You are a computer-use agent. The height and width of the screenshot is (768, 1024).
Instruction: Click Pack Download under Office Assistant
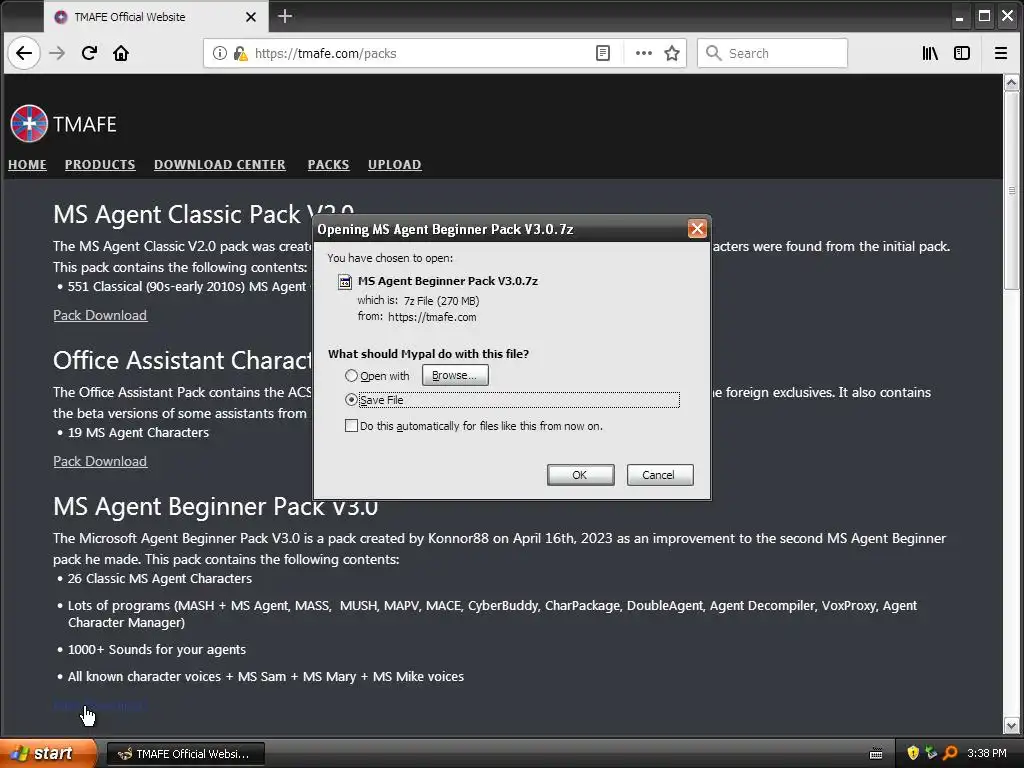point(100,462)
